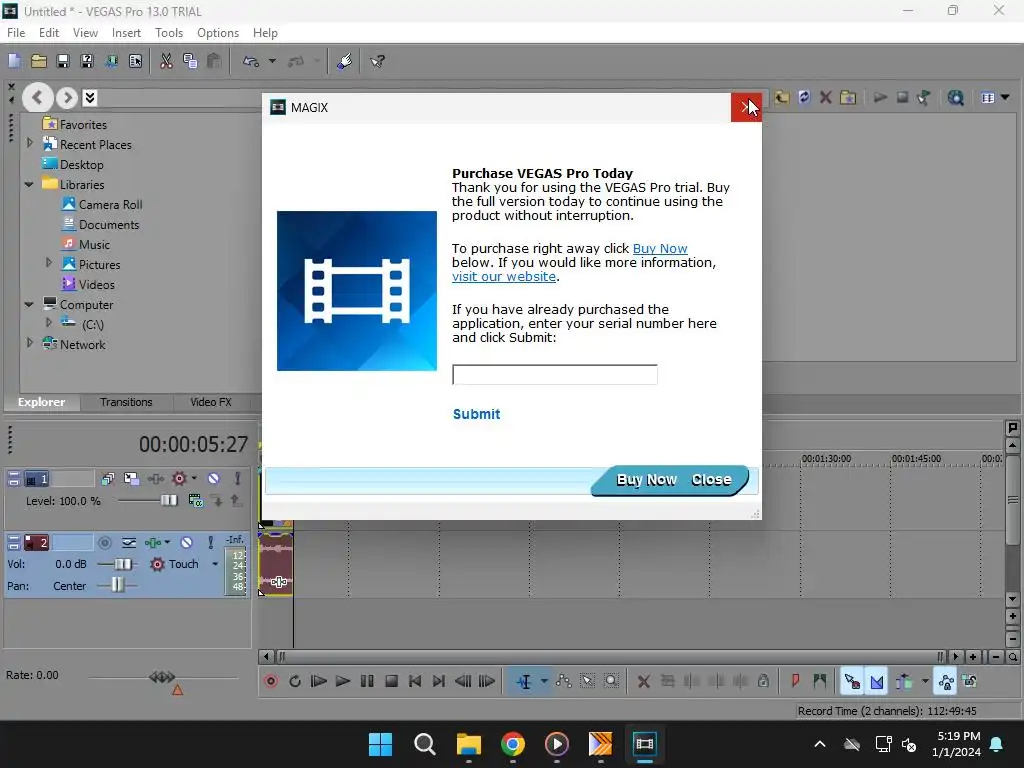Screen dimensions: 1024x768
Task: Open the Insert menu
Action: coord(126,33)
